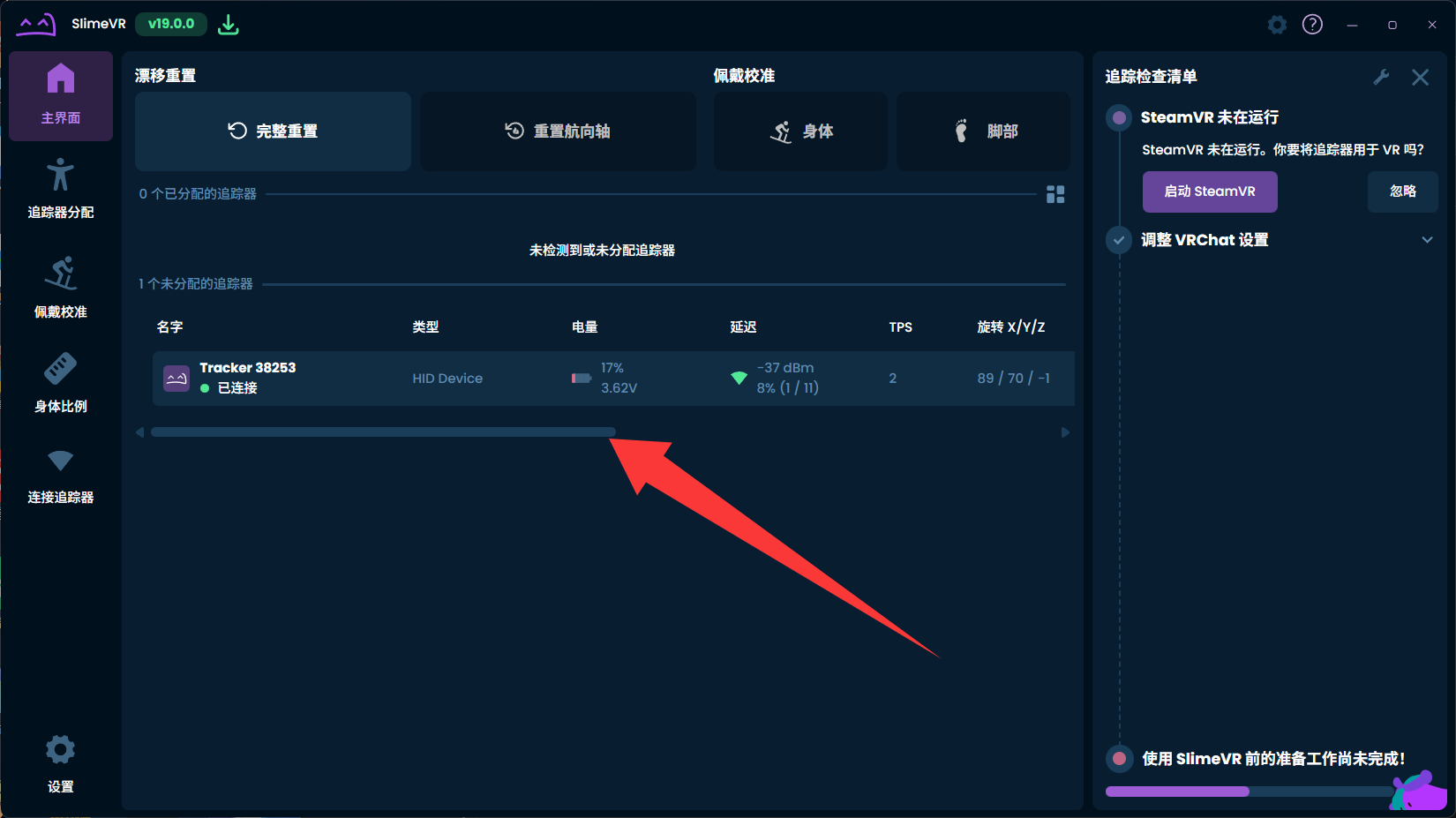
Task: Open the help question mark icon
Action: [x=1313, y=25]
